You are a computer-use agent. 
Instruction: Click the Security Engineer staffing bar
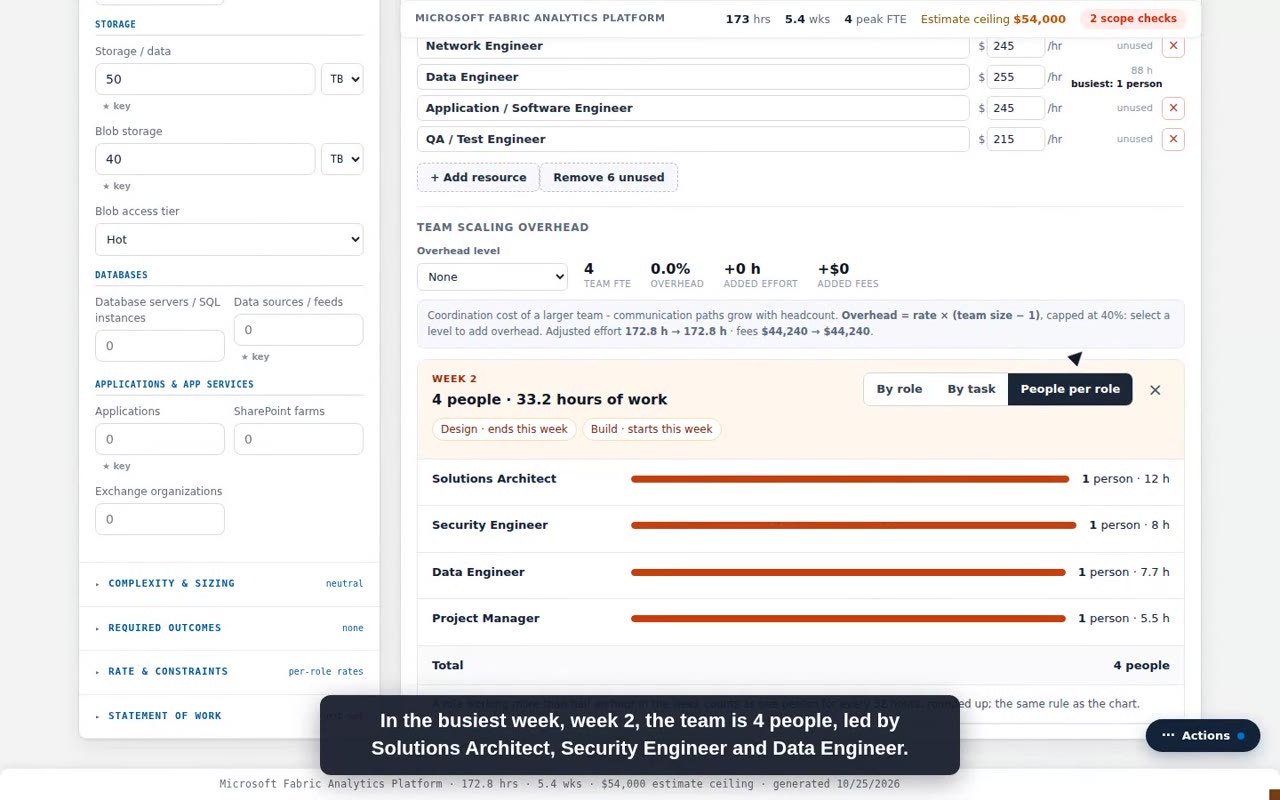(x=853, y=525)
